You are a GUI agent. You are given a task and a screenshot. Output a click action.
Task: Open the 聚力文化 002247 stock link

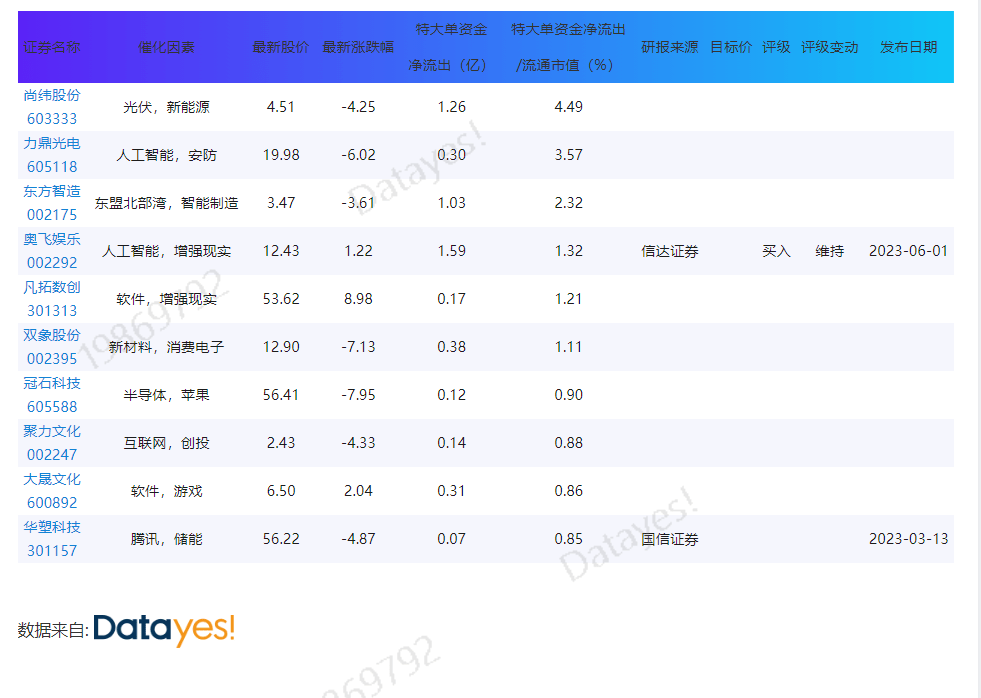[52, 443]
